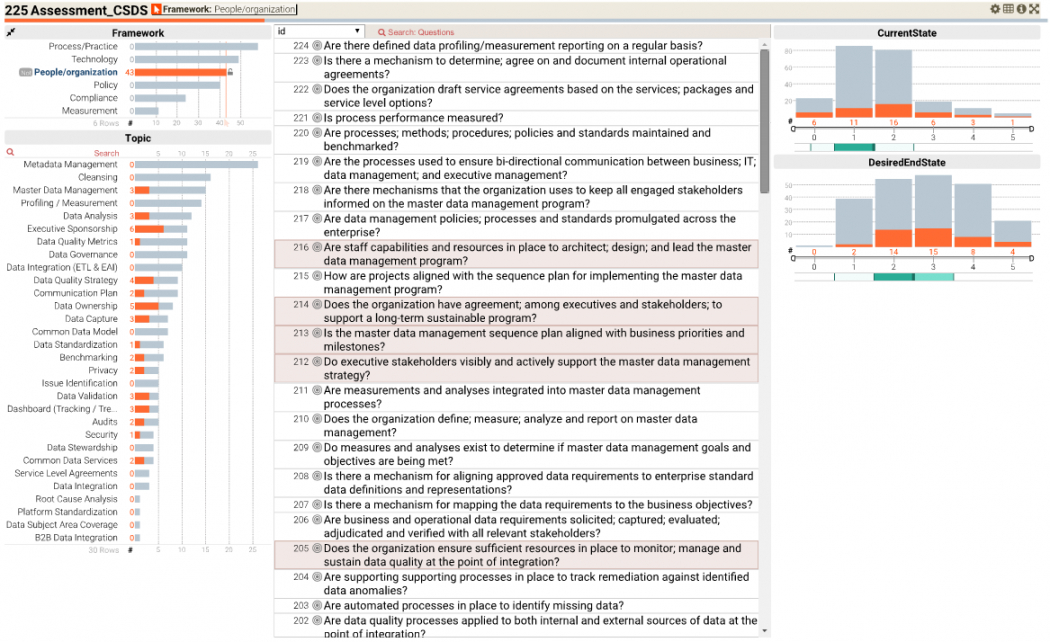The image size is (1050, 642).
Task: Open the settings gear icon
Action: pos(995,9)
